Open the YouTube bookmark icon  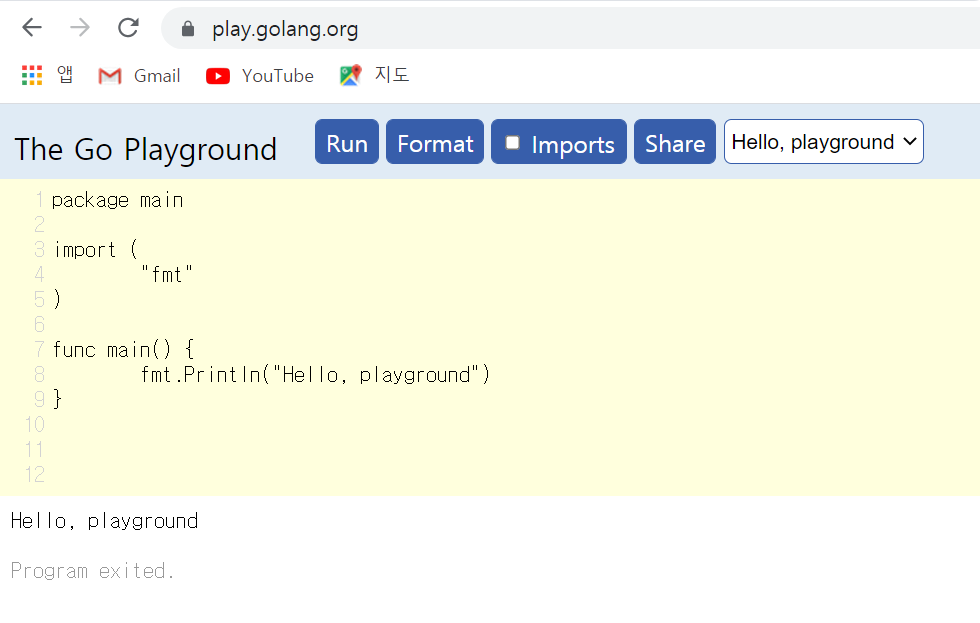pos(218,76)
